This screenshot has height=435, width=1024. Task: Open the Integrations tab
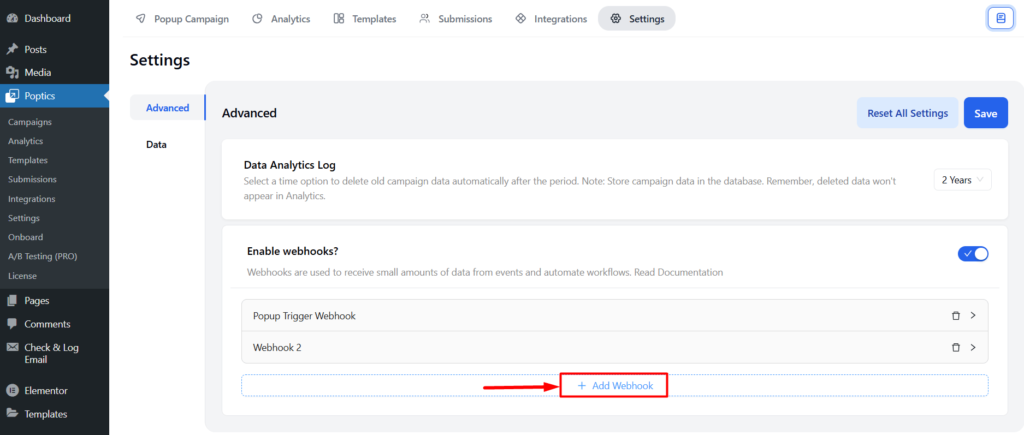coord(551,19)
